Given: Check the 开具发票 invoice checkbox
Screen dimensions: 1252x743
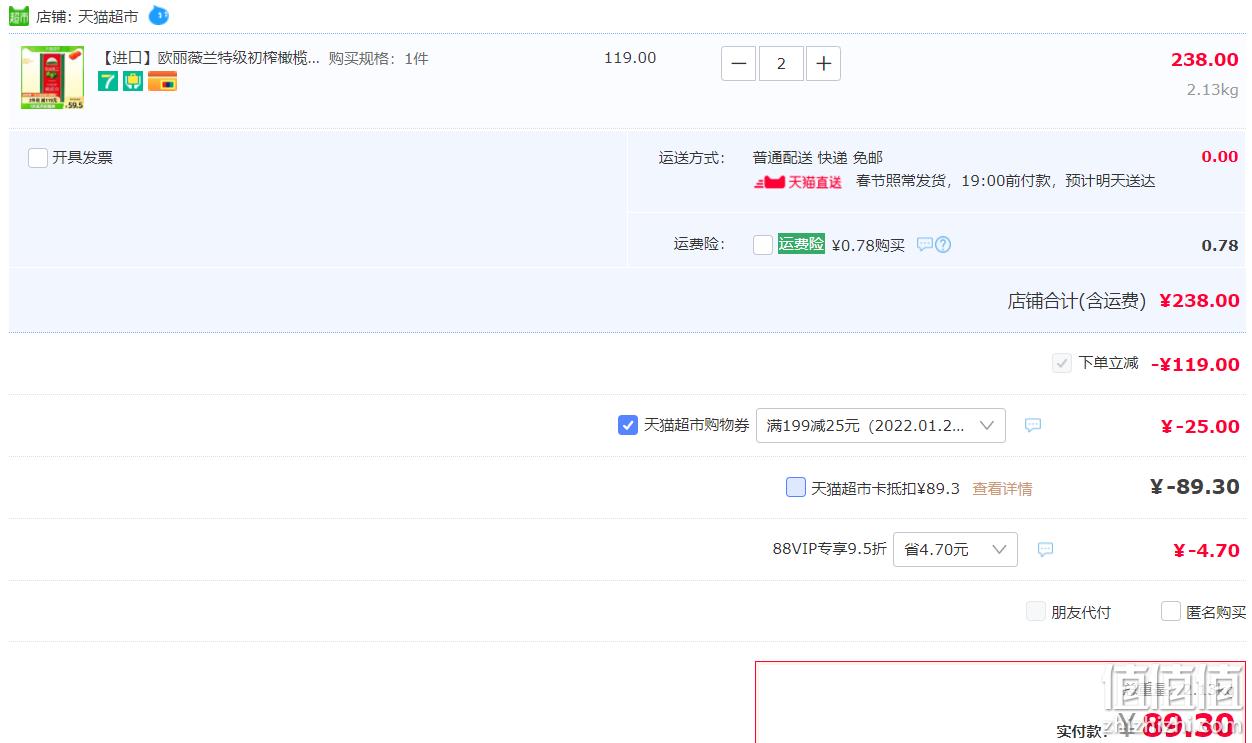Looking at the screenshot, I should click(x=38, y=158).
